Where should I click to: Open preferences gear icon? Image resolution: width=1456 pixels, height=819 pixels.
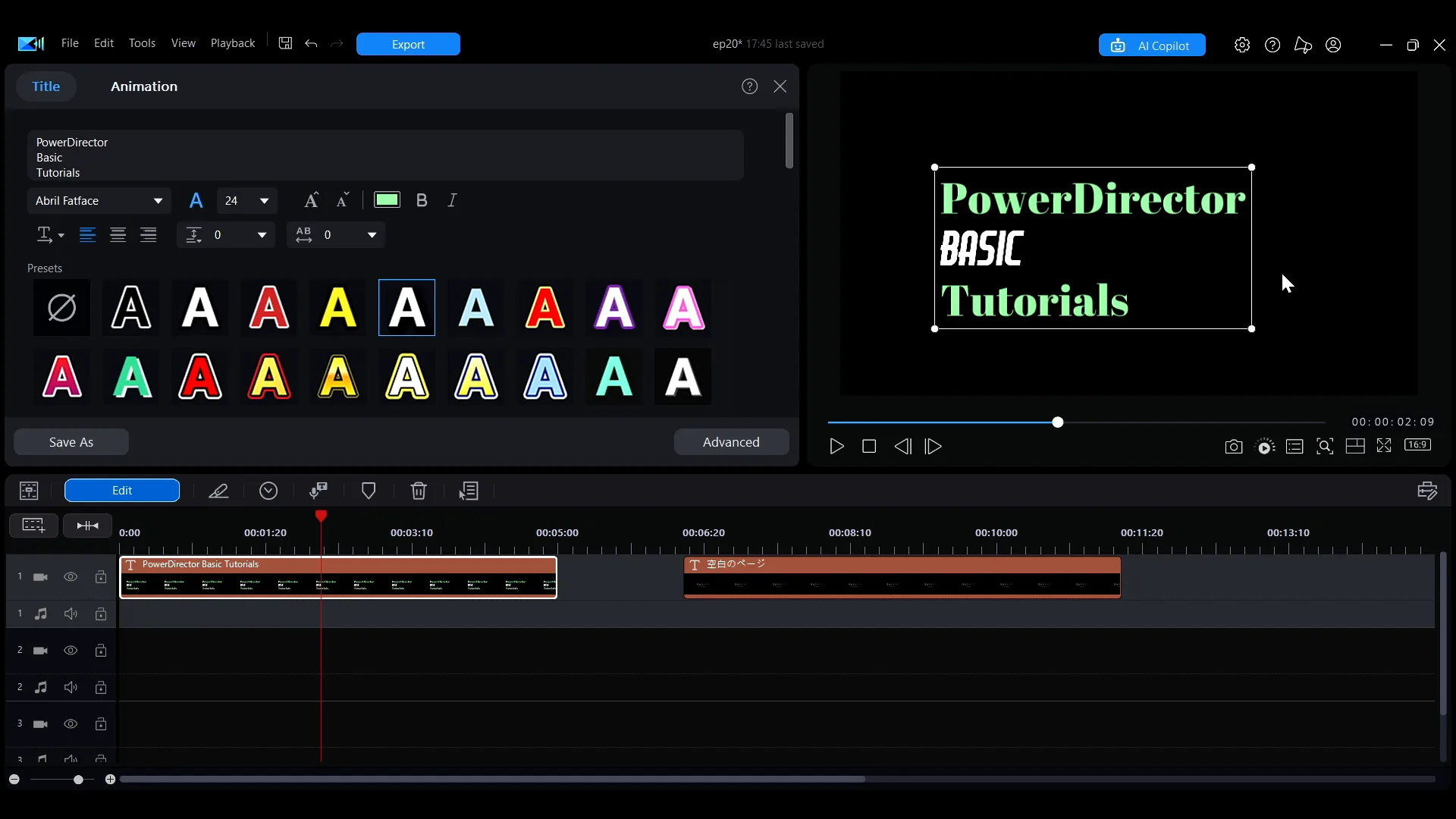[x=1242, y=45]
